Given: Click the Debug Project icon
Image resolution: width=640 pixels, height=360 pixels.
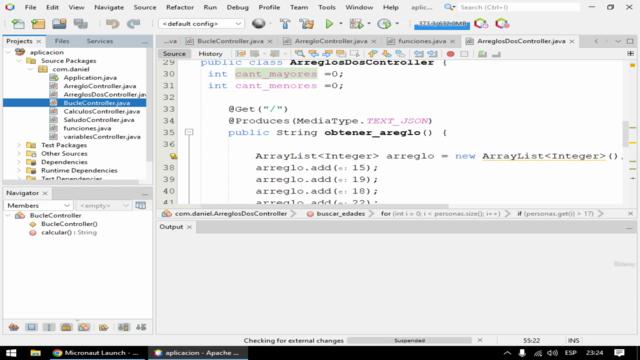Looking at the screenshot, I should pyautogui.click(x=356, y=24).
